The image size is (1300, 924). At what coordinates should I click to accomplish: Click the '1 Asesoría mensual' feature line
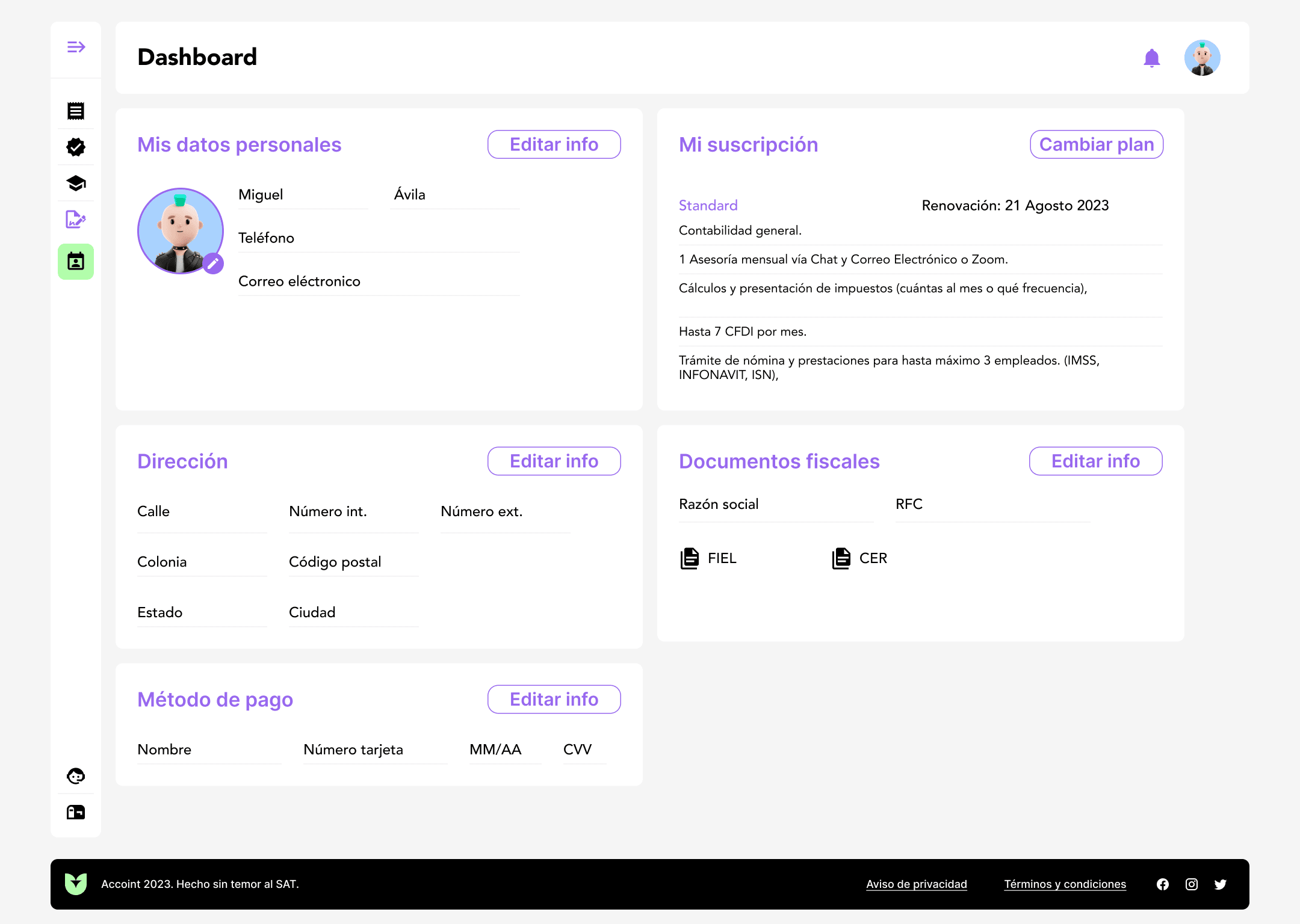(x=843, y=259)
